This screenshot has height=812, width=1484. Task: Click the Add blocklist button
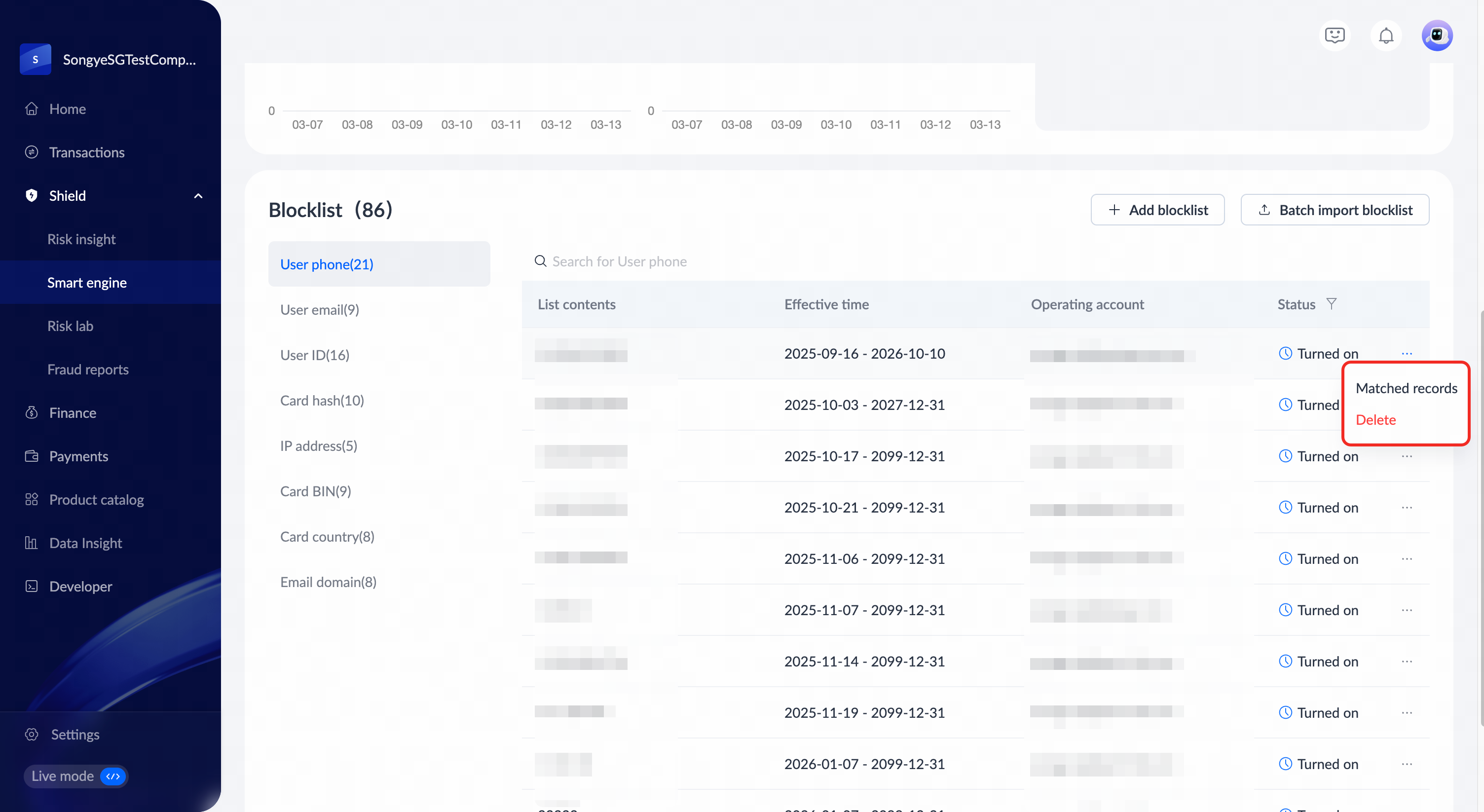(1157, 210)
